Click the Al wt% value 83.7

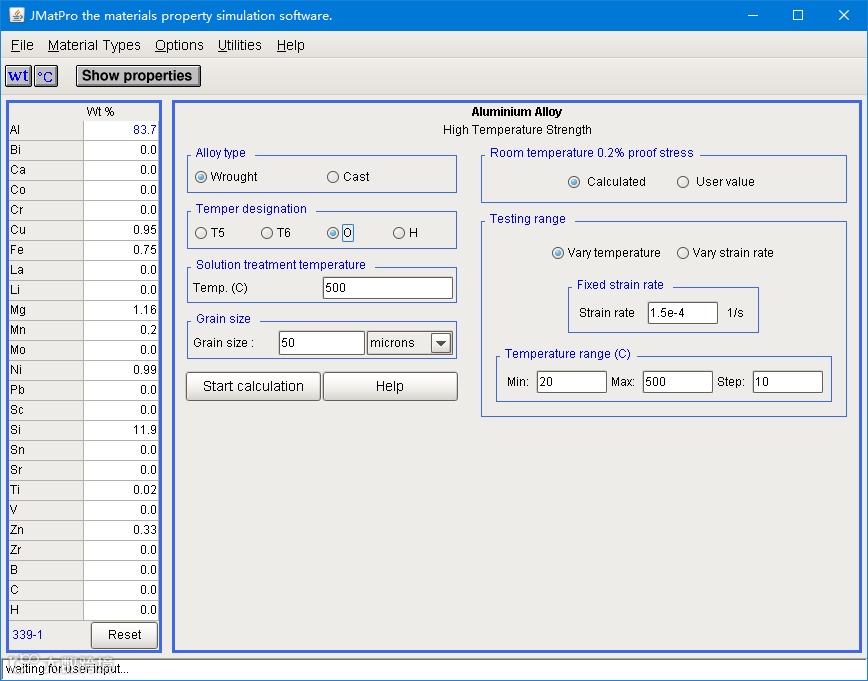tap(121, 130)
